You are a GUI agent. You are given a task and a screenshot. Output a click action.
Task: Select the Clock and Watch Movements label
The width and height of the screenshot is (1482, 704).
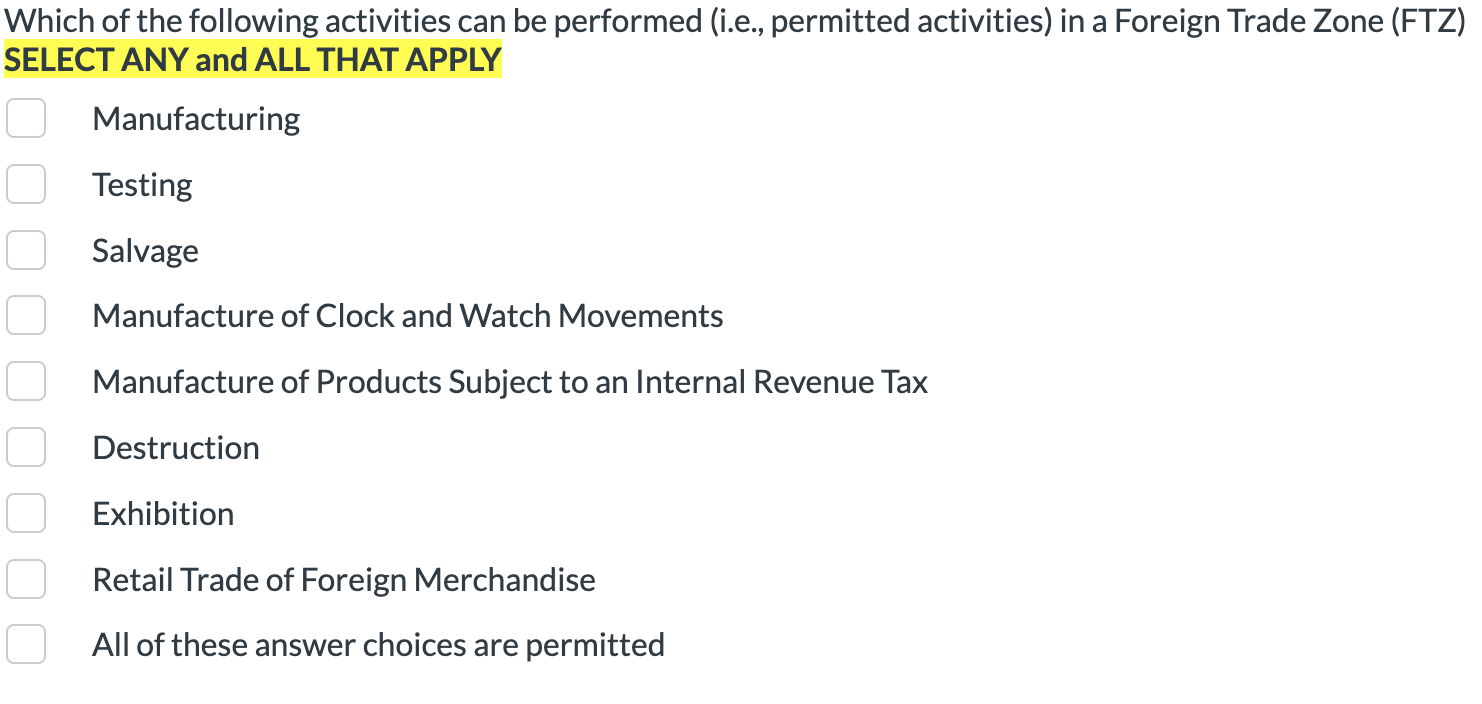[x=407, y=315]
